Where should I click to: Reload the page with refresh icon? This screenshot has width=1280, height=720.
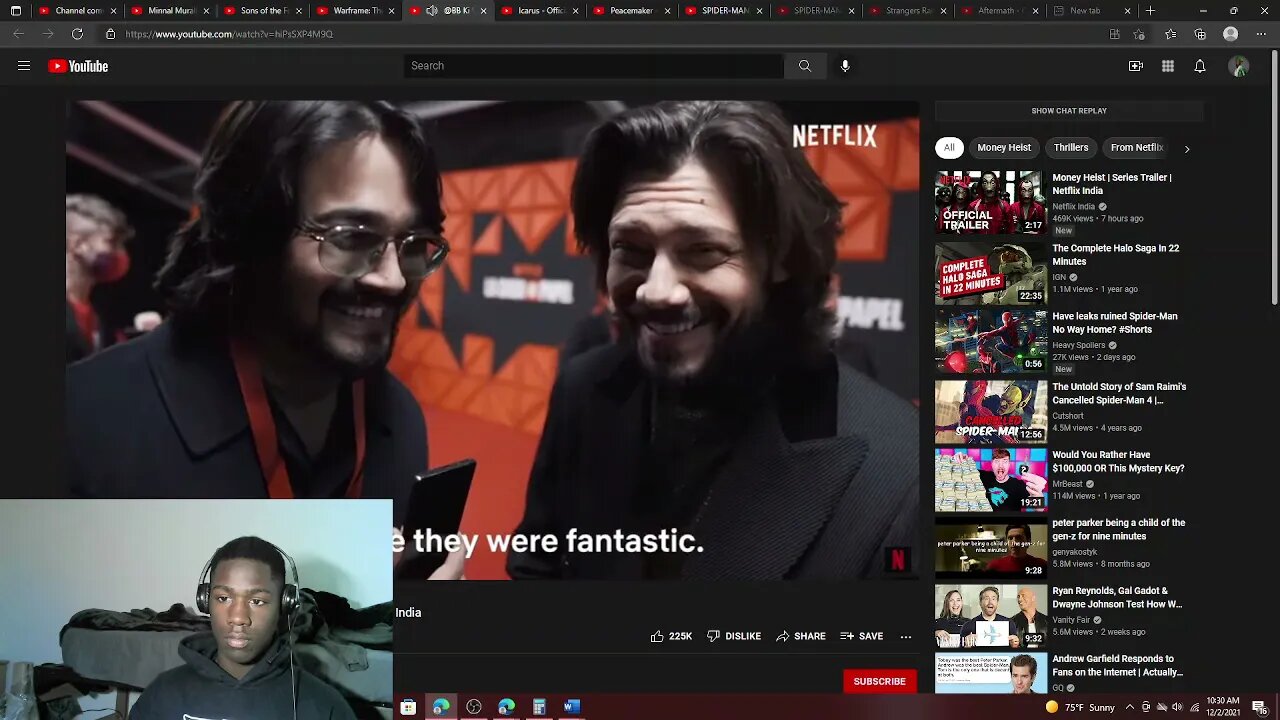(77, 34)
